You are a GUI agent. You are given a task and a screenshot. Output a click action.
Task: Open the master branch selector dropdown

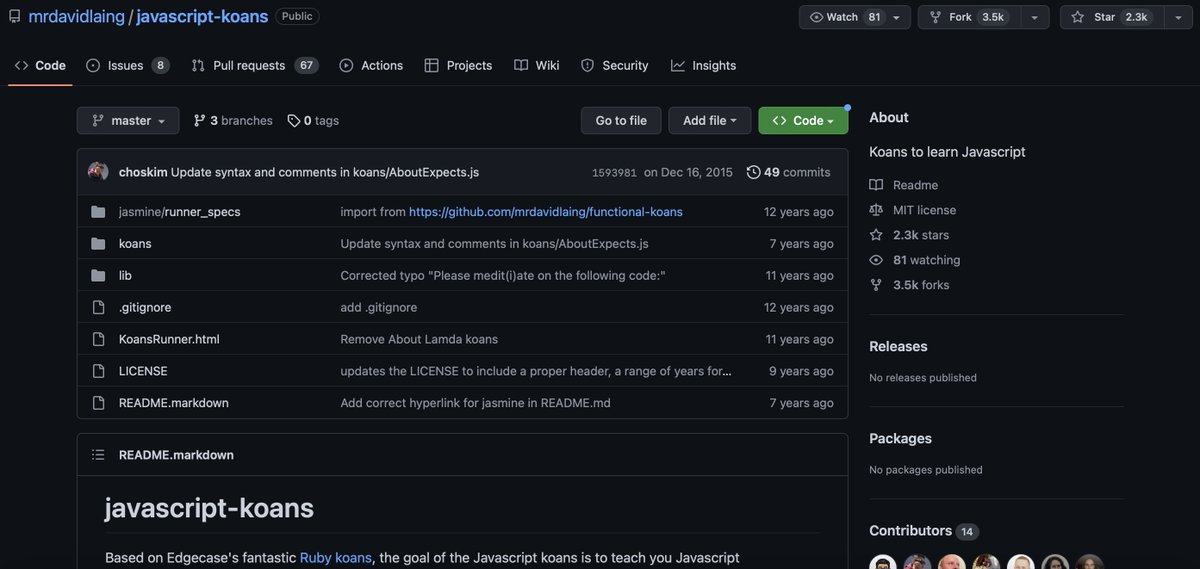click(x=128, y=121)
